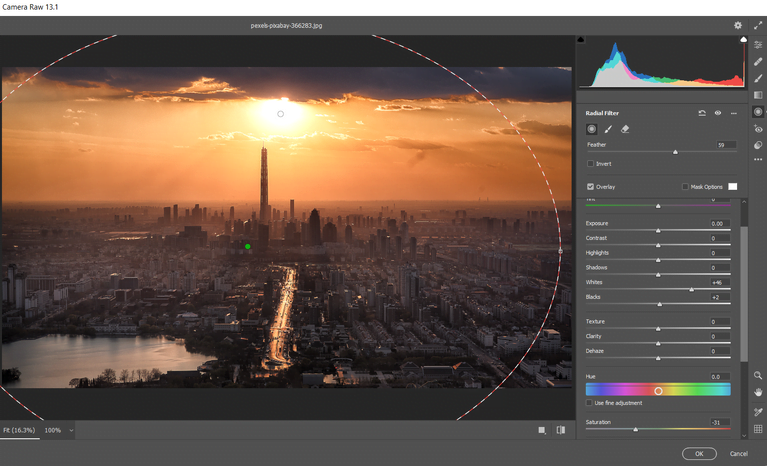This screenshot has height=466, width=767.
Task: Select the Graduated Filter tool
Action: pos(758,95)
